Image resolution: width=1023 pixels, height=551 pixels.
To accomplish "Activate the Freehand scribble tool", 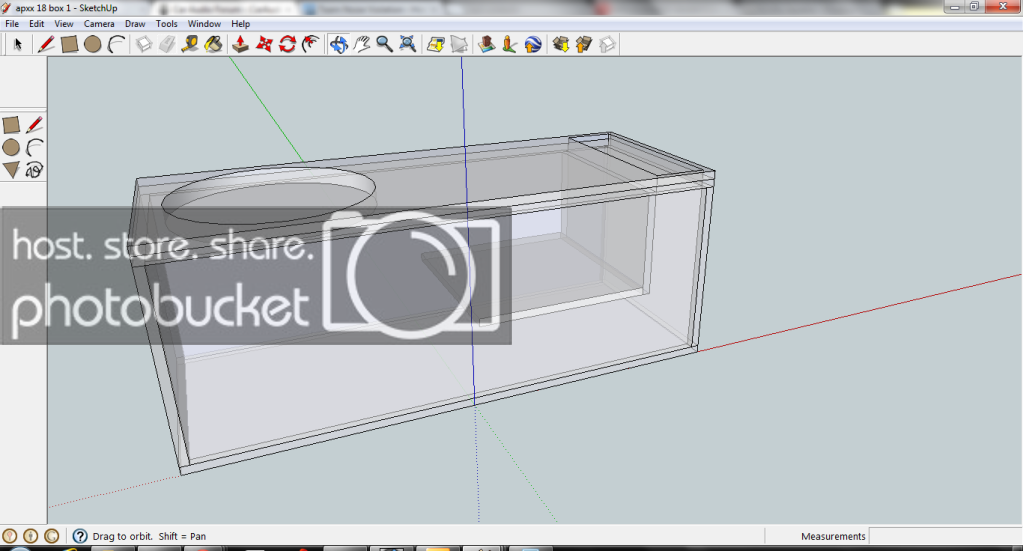I will (35, 170).
